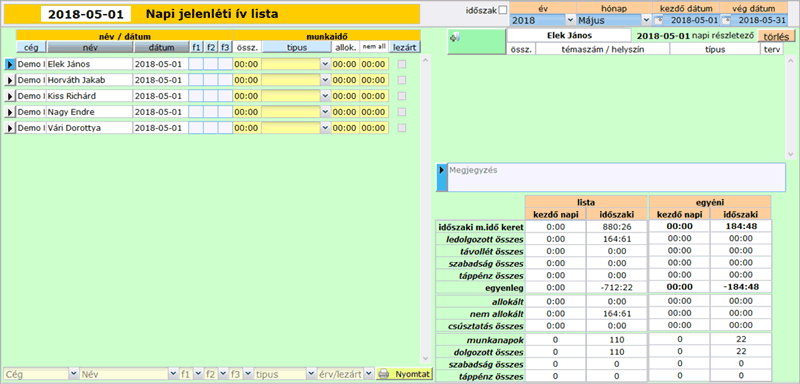Click row selector arrow for Kiss Richárd

[x=10, y=96]
